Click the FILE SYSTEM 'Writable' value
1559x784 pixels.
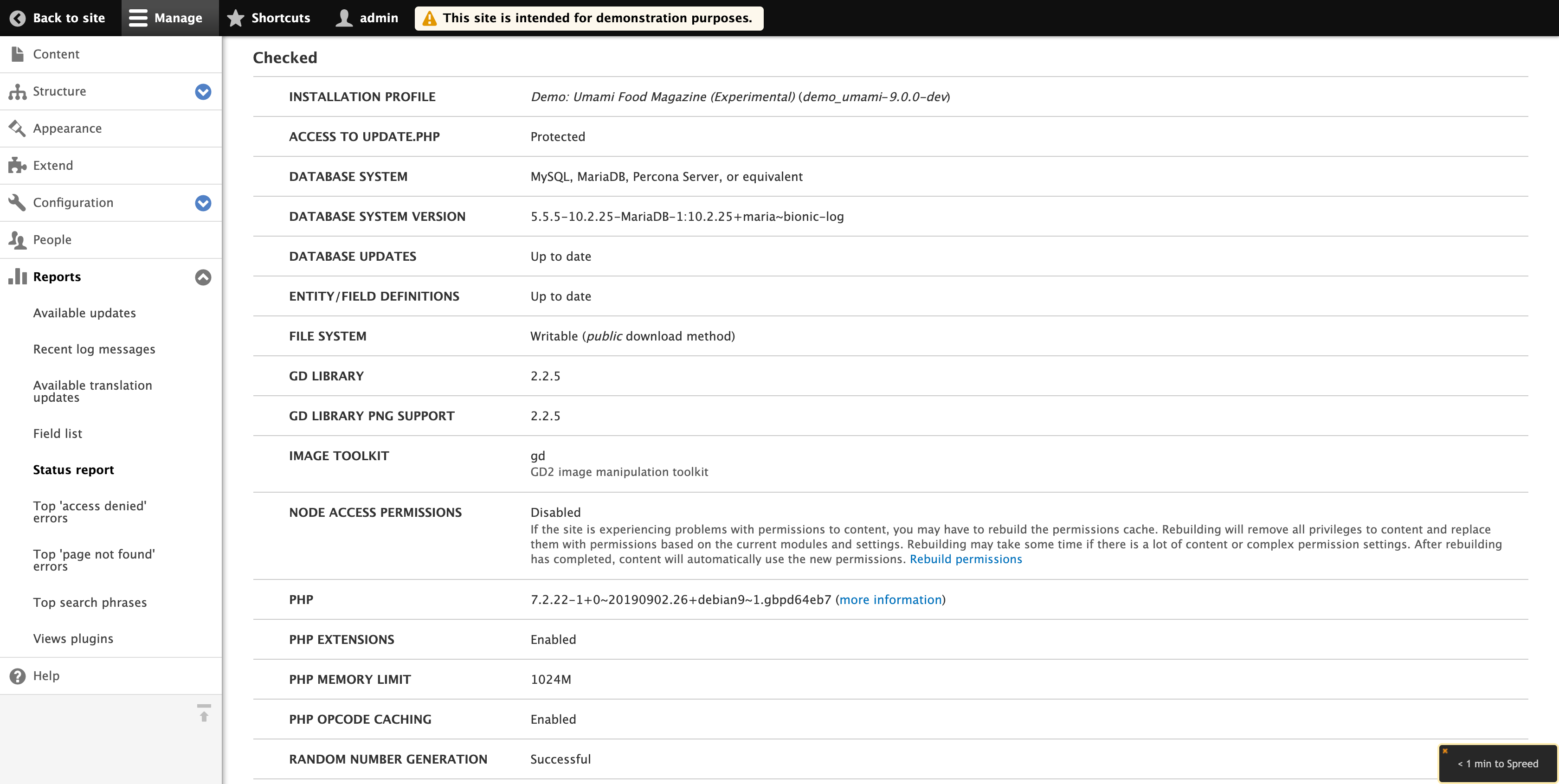point(632,336)
